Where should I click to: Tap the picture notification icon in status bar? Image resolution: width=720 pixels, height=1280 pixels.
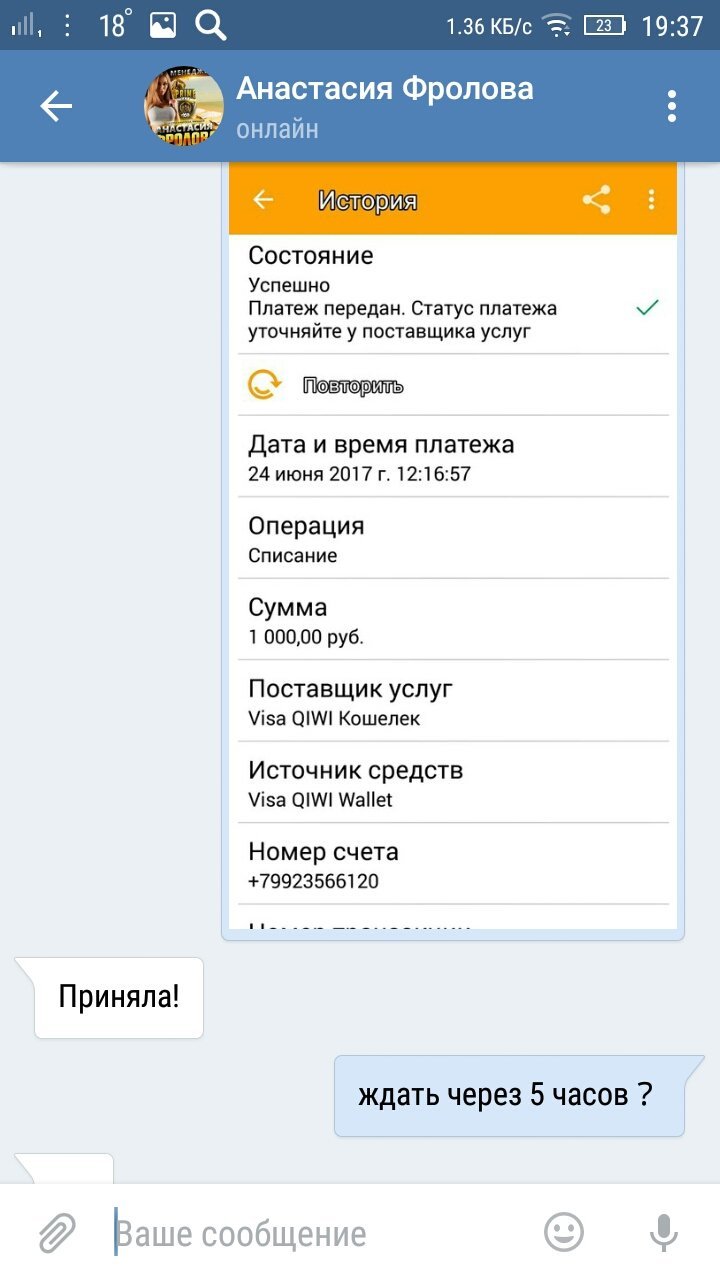click(x=163, y=25)
